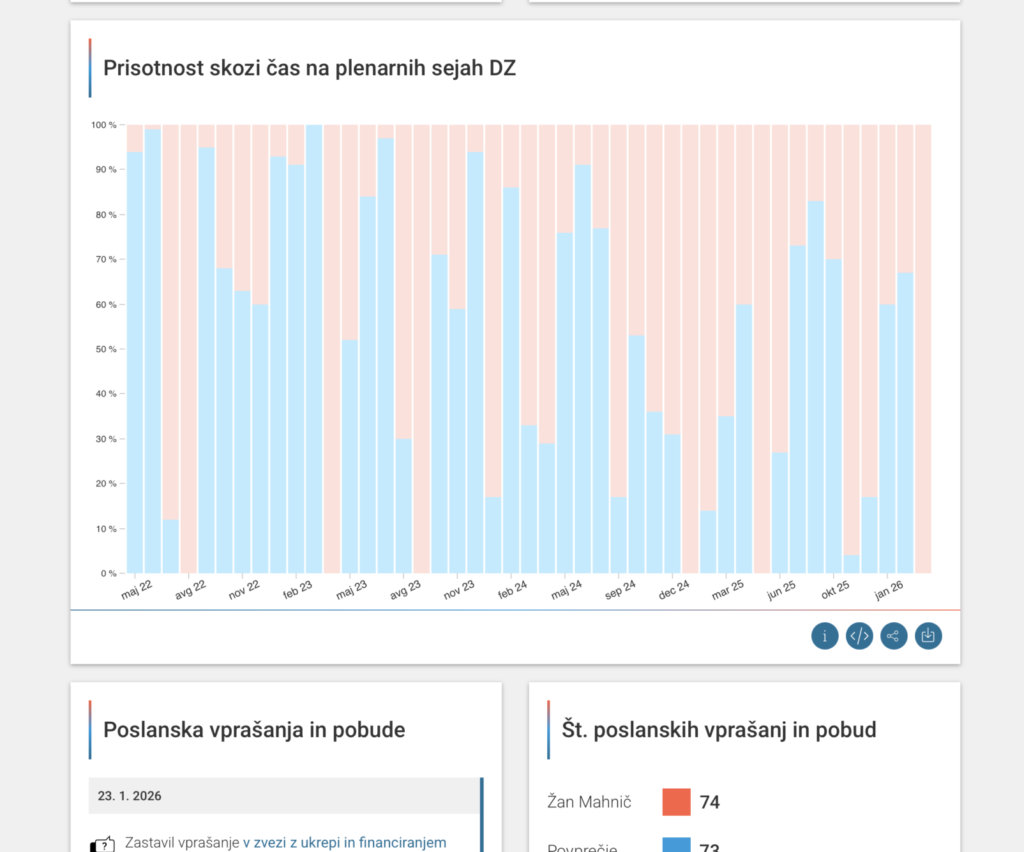Download the attendance chart card

928,636
